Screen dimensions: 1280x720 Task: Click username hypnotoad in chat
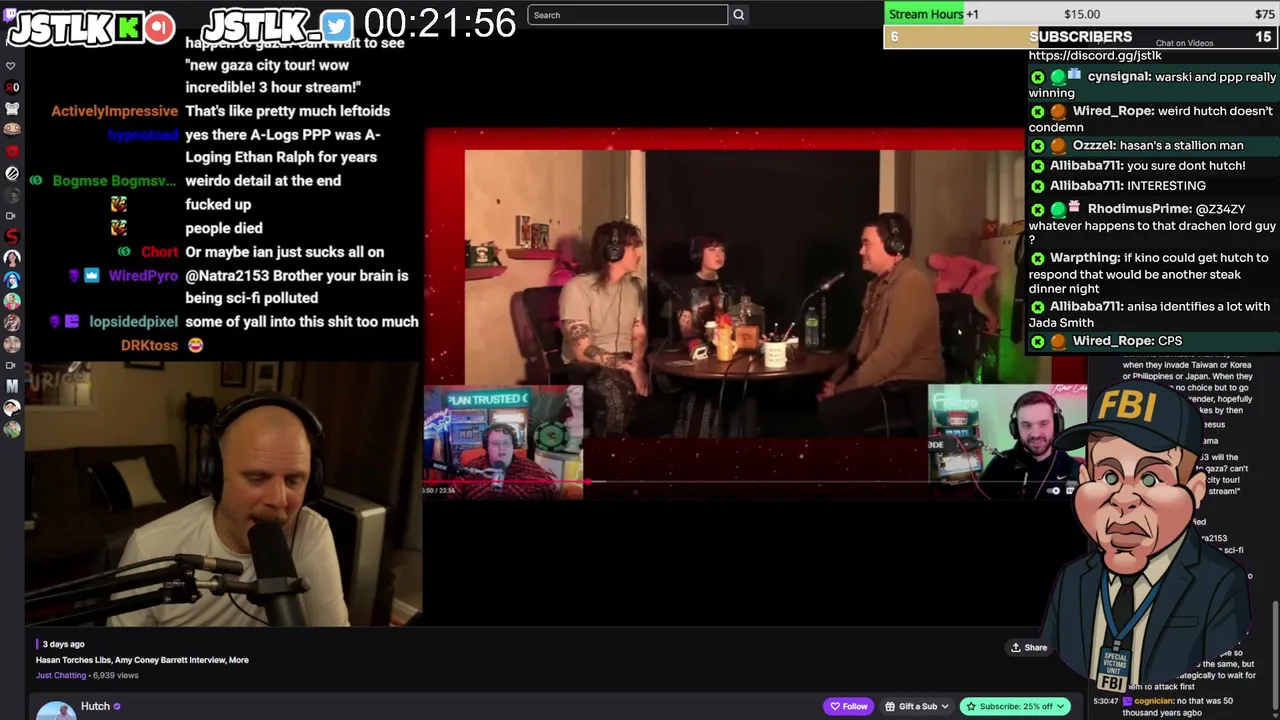pyautogui.click(x=142, y=134)
